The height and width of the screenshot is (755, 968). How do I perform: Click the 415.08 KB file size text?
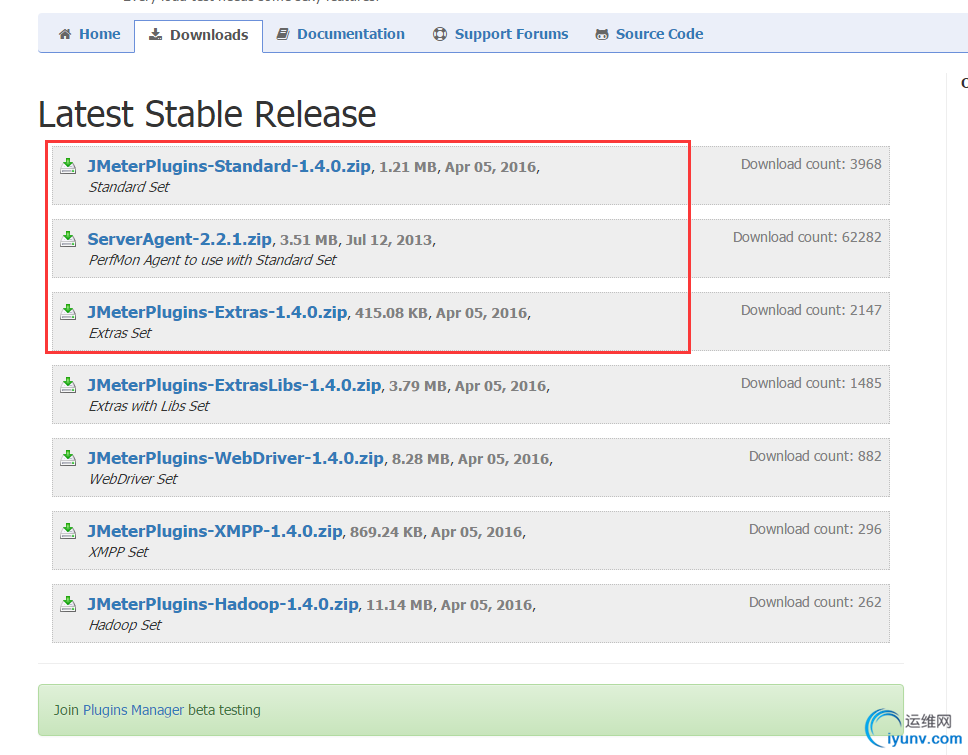point(391,313)
